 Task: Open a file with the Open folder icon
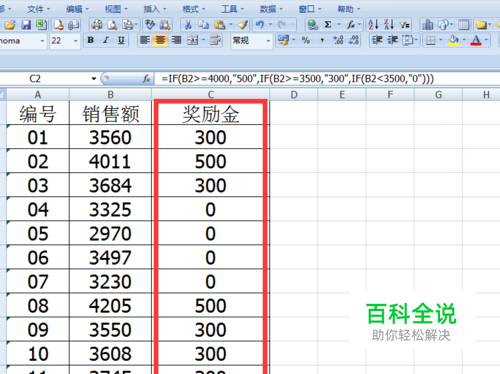click(10, 25)
